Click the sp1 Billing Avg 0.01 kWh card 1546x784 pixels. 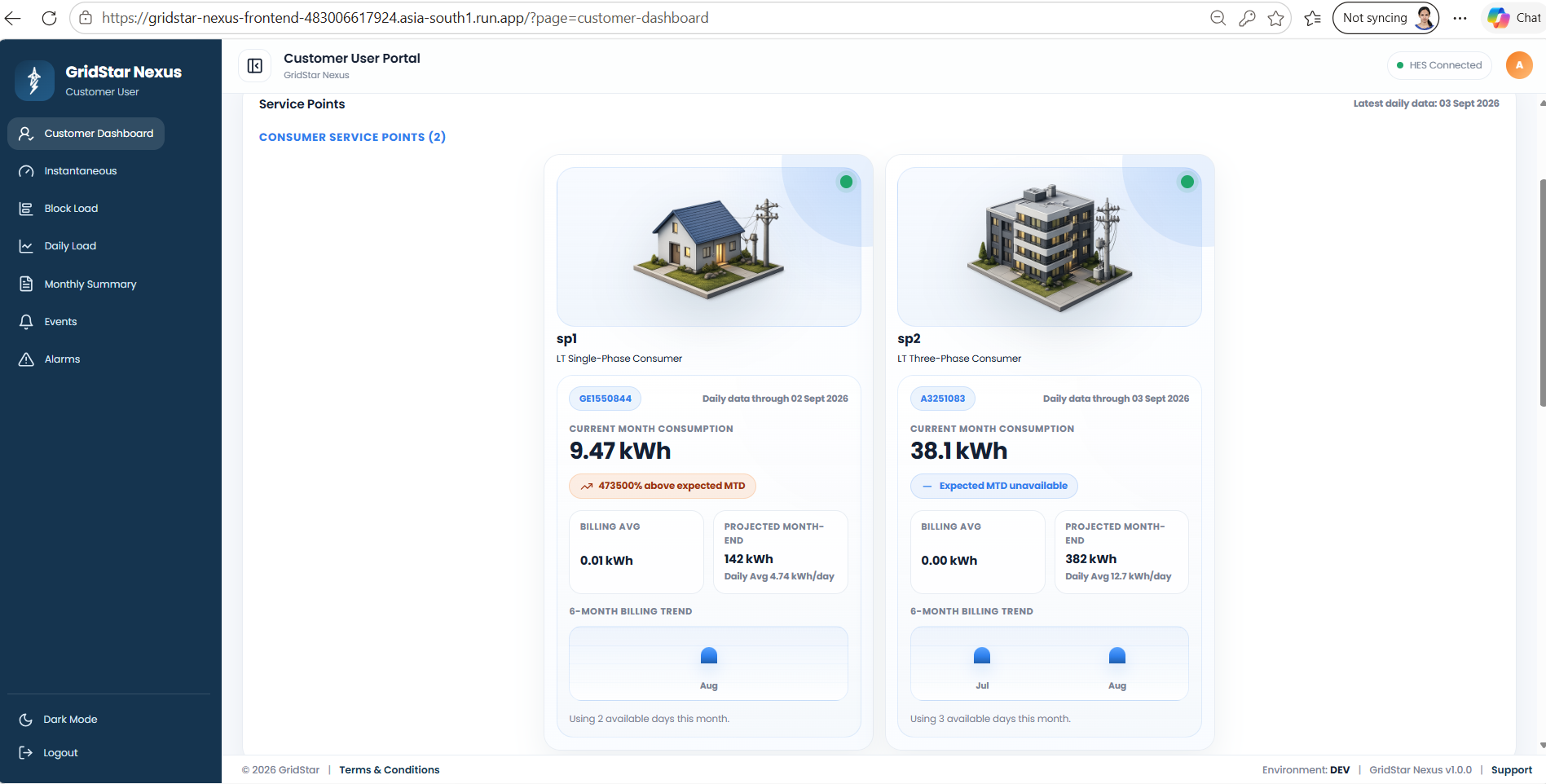tap(636, 552)
